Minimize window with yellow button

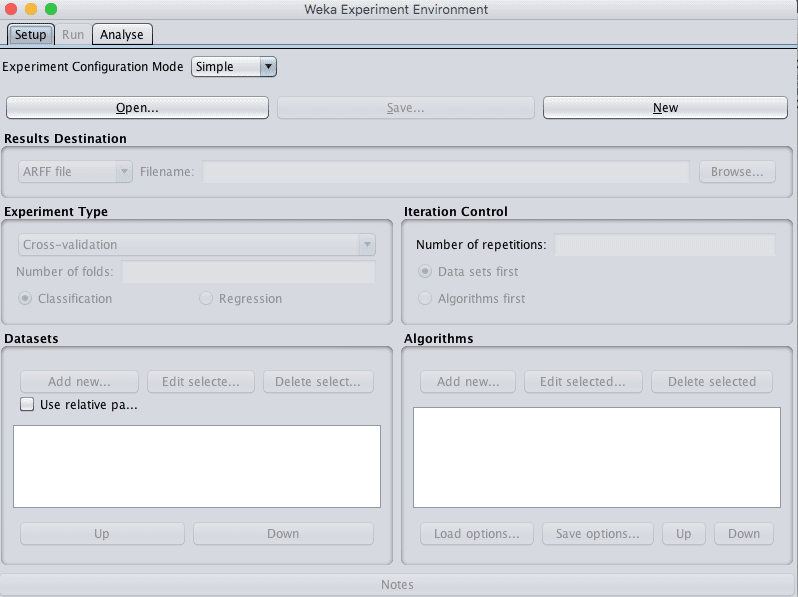coord(31,9)
